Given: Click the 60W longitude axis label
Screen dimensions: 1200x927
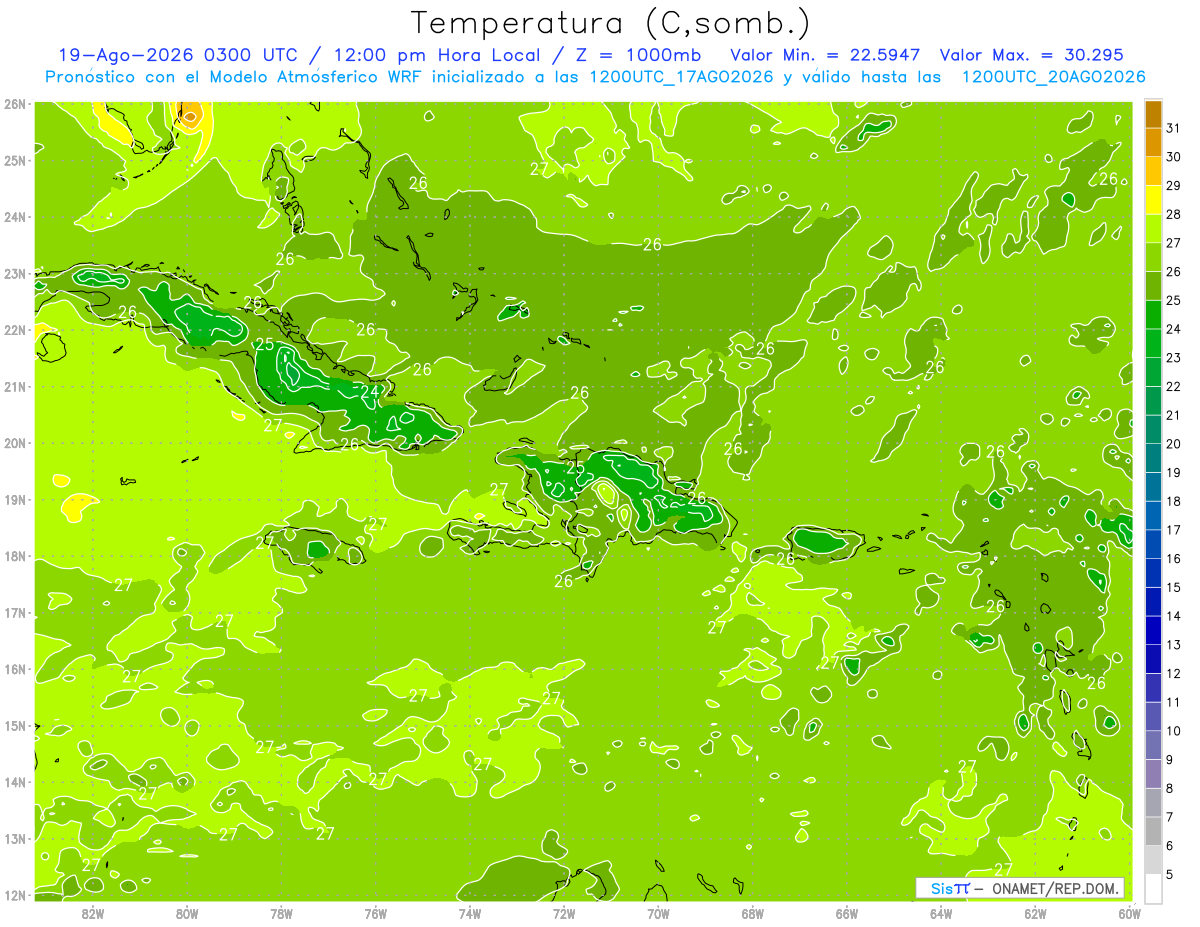Looking at the screenshot, I should coord(1130,913).
